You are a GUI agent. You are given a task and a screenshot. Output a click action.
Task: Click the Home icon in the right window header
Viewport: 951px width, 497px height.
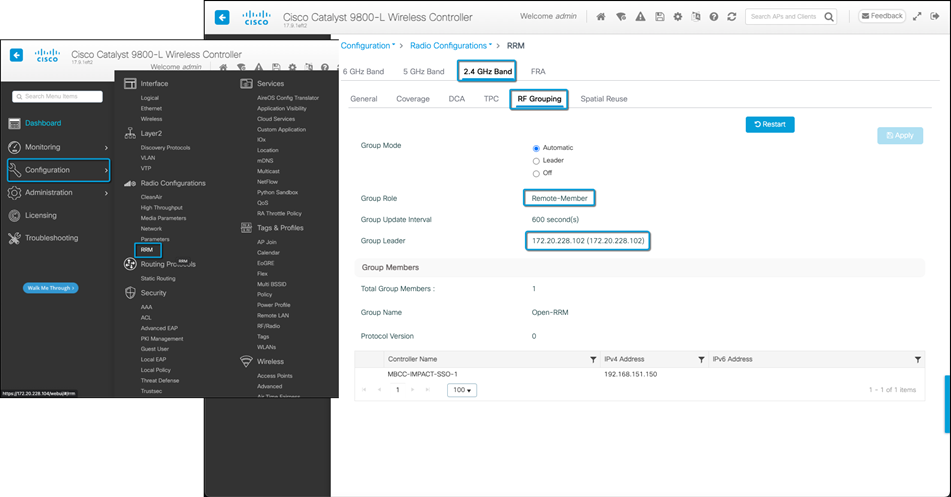pyautogui.click(x=600, y=17)
